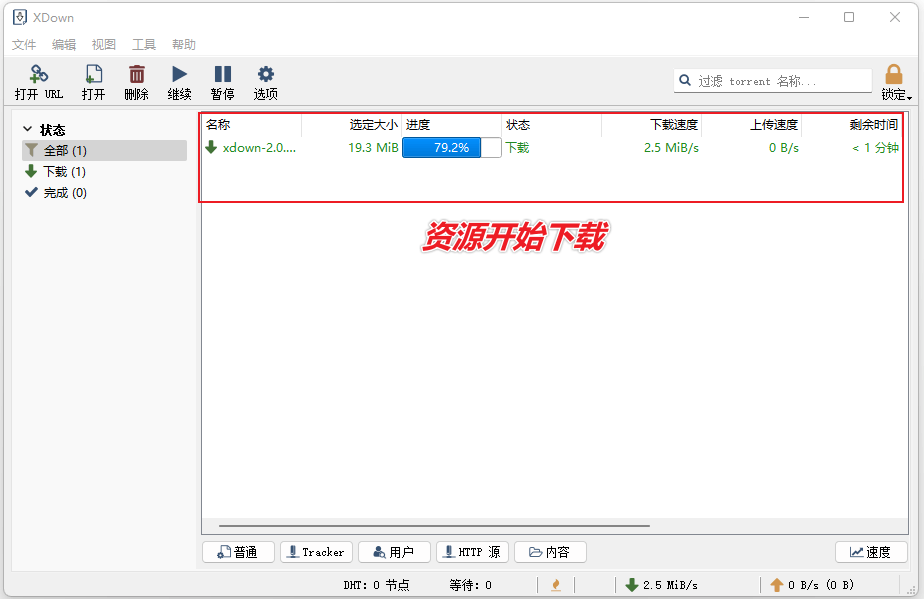The width and height of the screenshot is (924, 599).
Task: Click the 79.2% progress bar
Action: point(451,147)
